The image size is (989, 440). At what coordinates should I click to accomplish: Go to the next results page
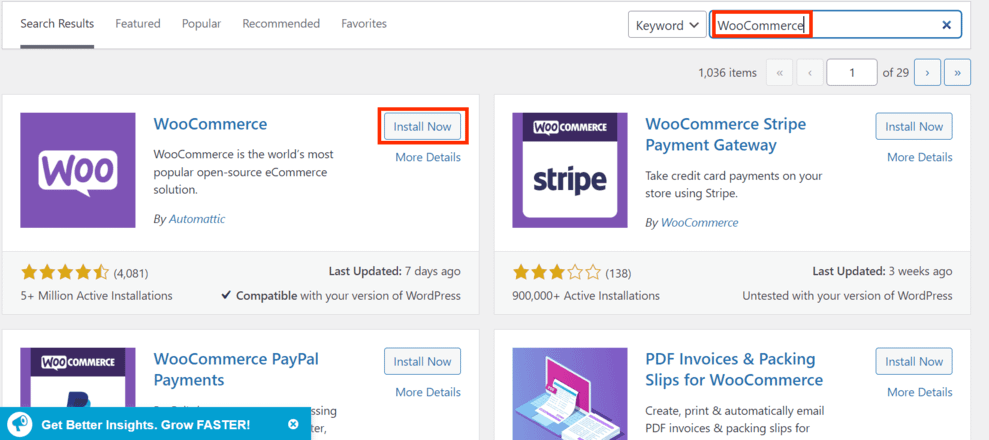(927, 72)
